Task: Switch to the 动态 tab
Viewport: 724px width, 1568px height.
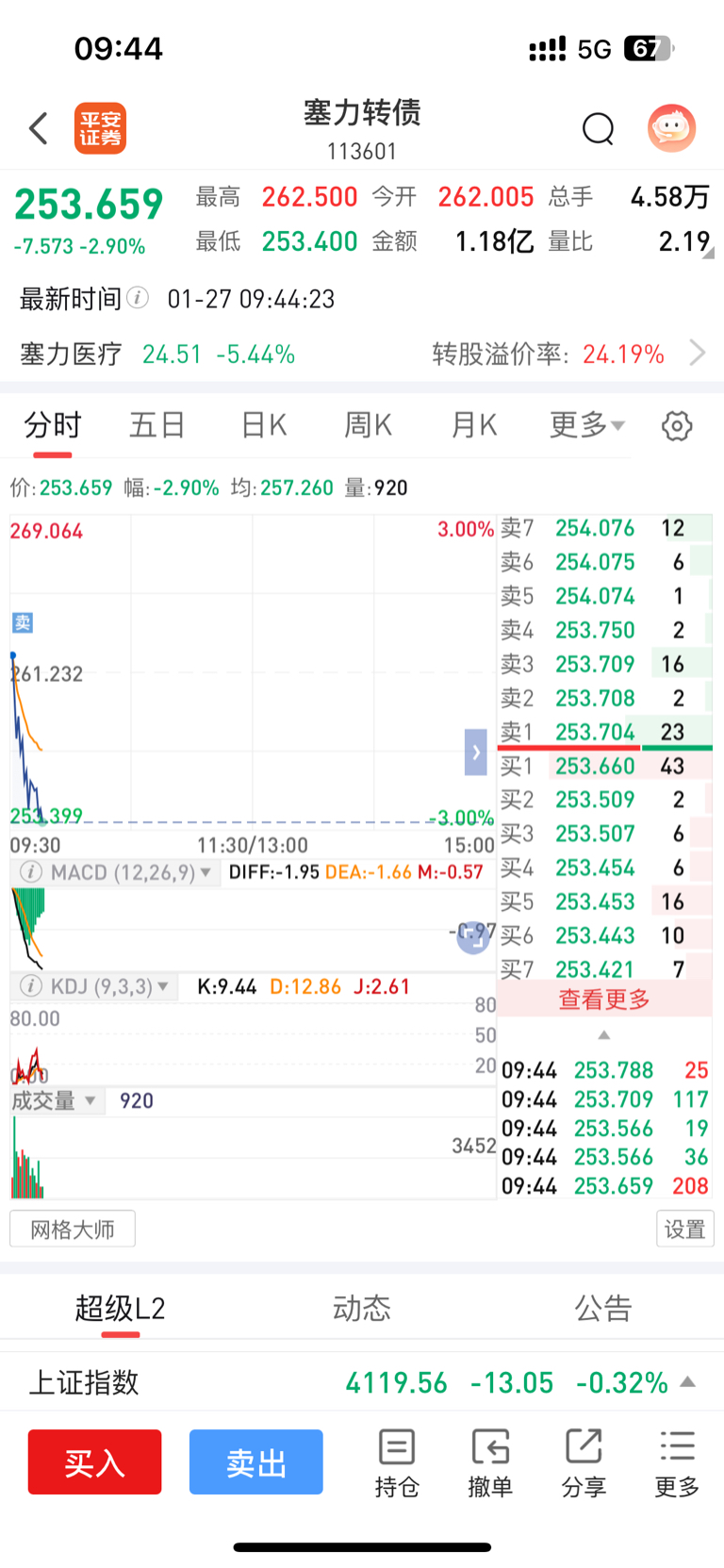Action: click(x=361, y=1309)
